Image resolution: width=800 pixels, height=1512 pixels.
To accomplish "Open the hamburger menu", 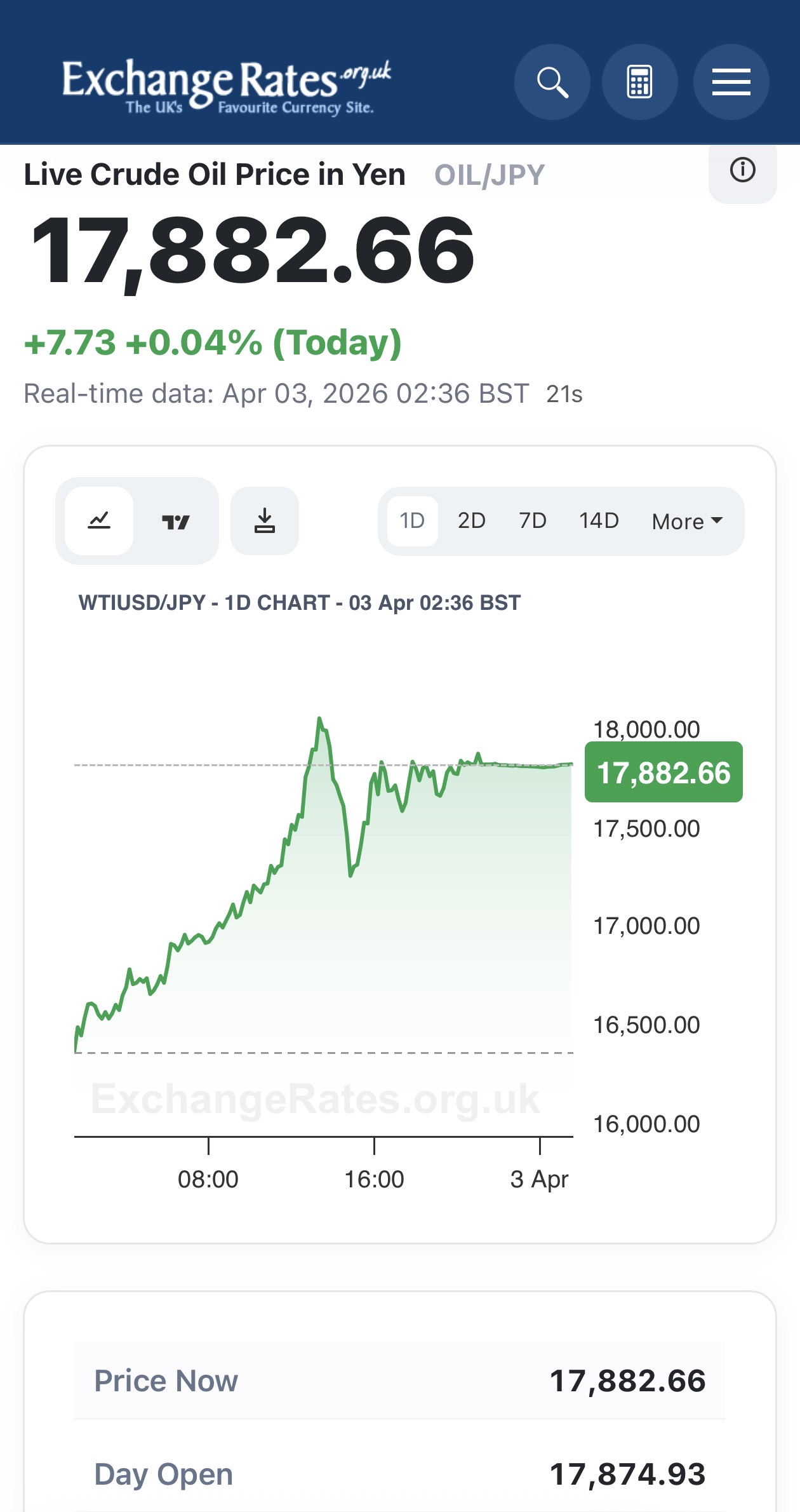I will coord(731,82).
